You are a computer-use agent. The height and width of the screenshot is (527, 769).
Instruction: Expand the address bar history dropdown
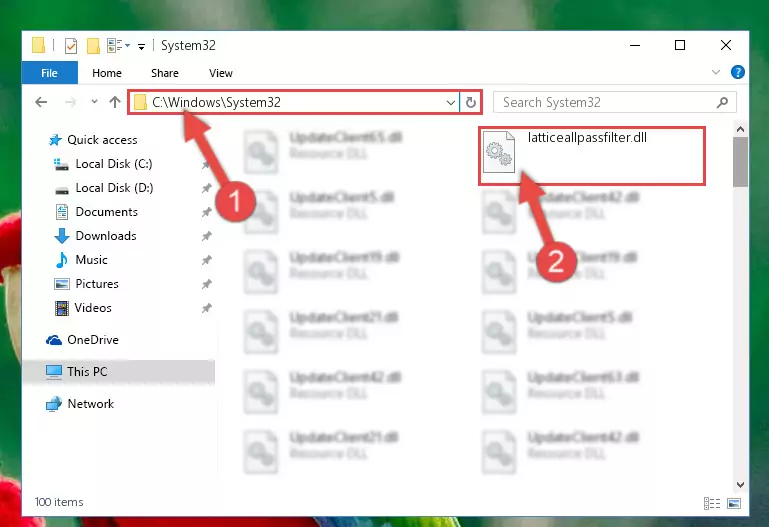coord(450,102)
